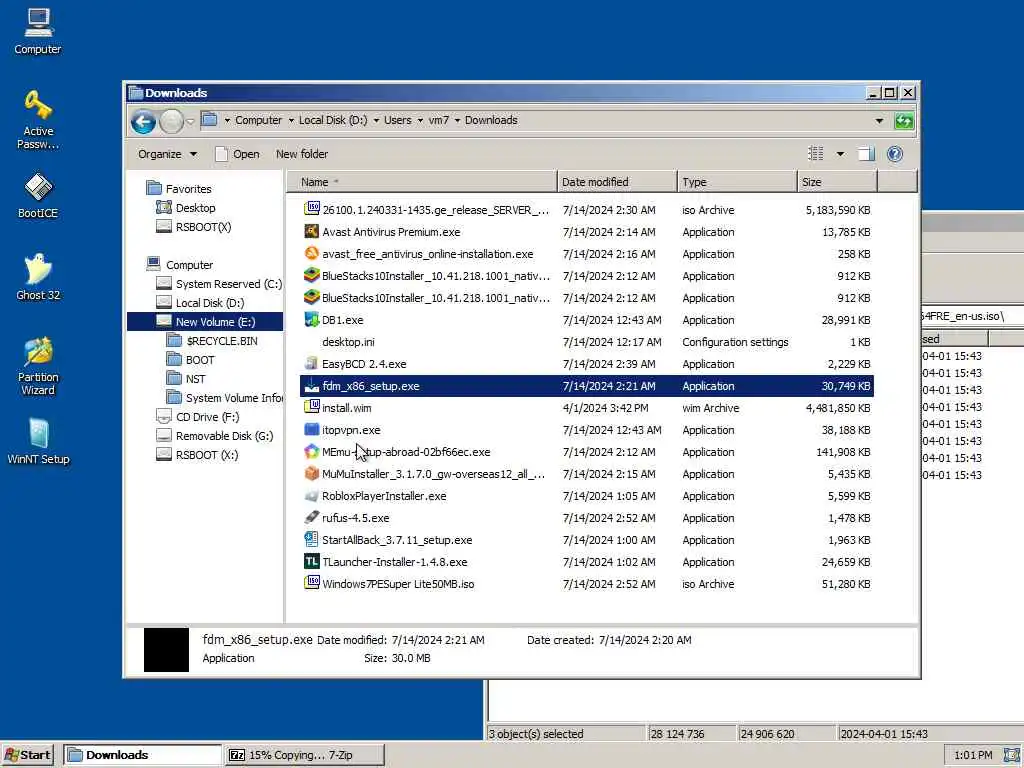
Task: Select the RobloxPlayerInstaller.exe icon
Action: [x=312, y=496]
